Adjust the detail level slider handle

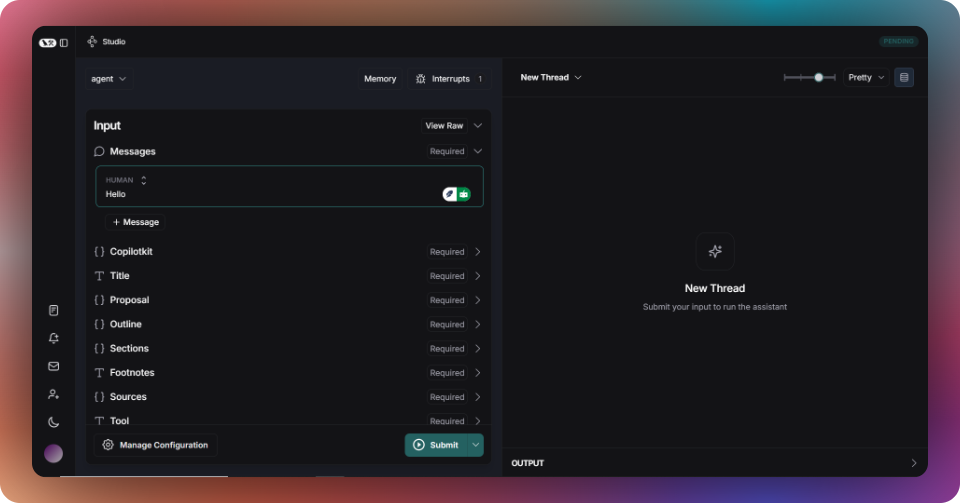(x=819, y=77)
